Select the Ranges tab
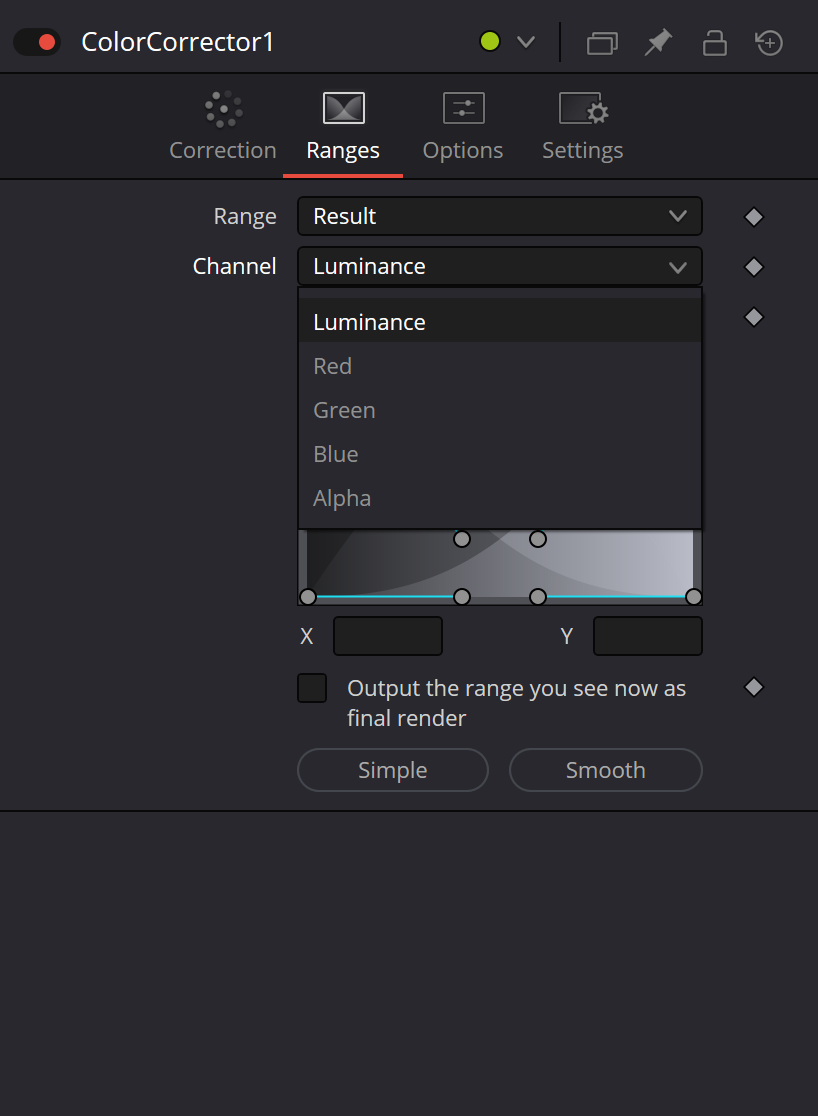The image size is (818, 1116). pos(343,127)
